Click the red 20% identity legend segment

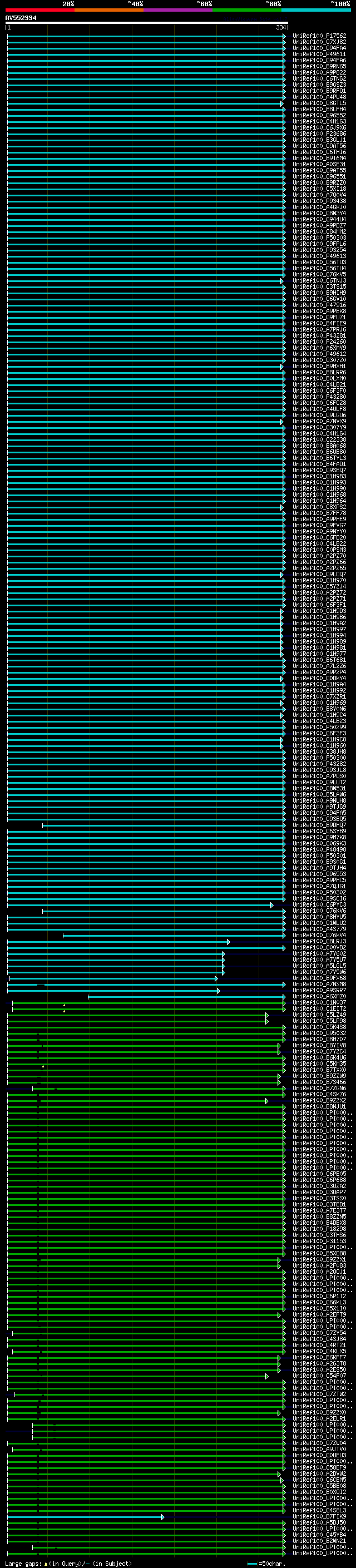point(40,10)
